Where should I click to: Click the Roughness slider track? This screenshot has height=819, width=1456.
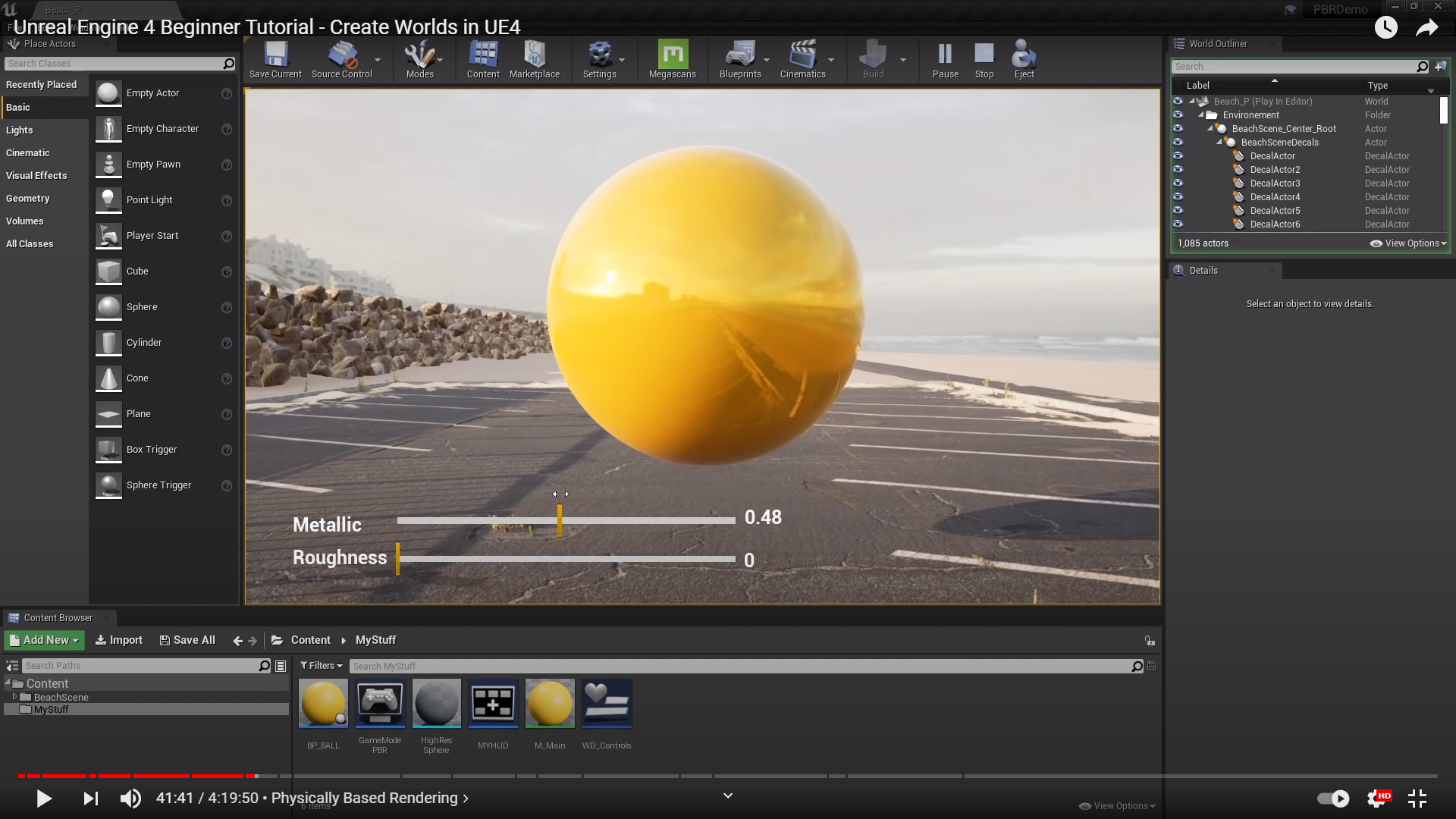(566, 560)
